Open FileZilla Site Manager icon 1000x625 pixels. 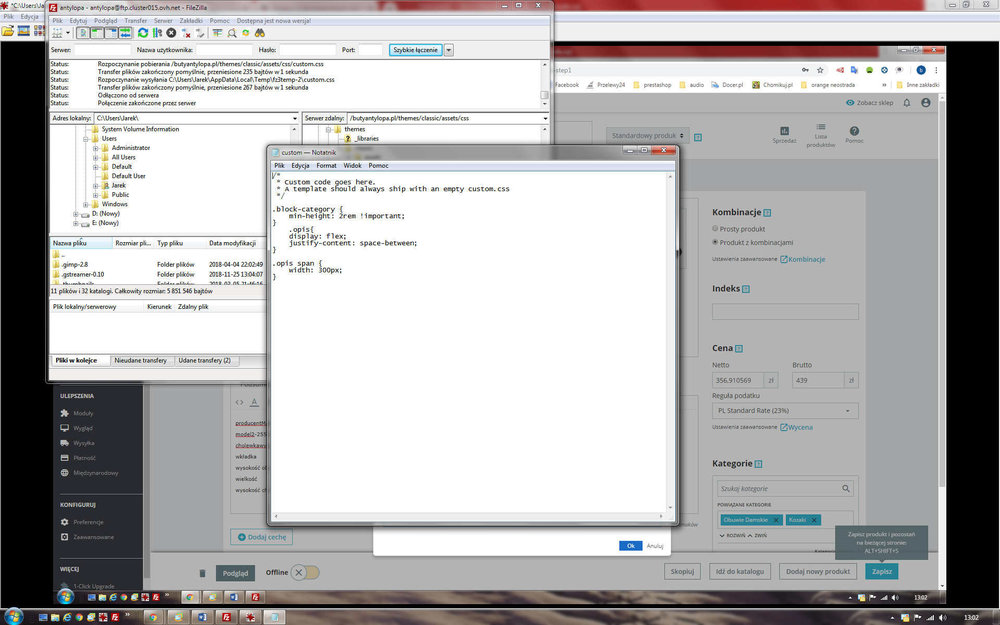tap(58, 33)
